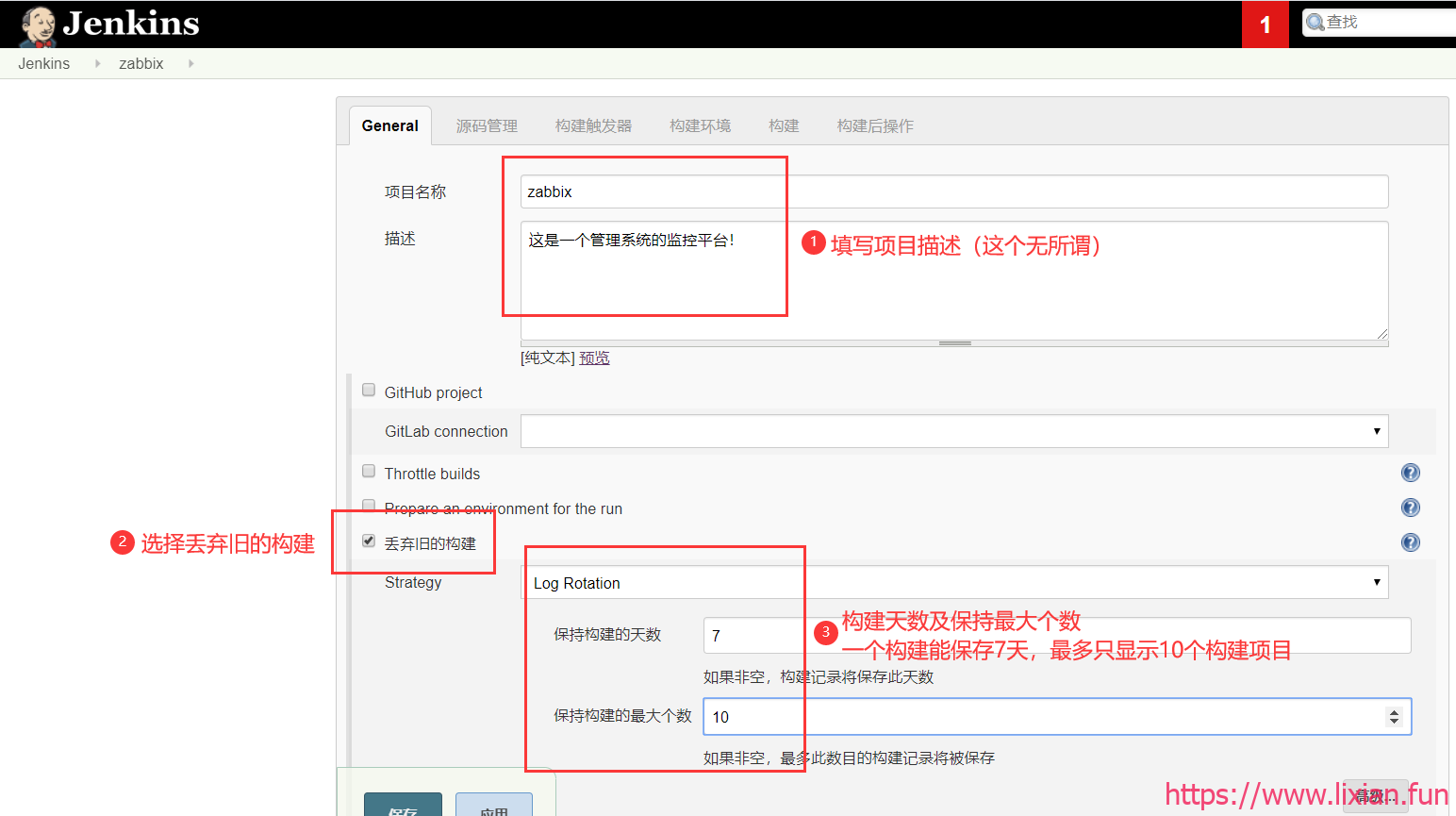Open help for Prepare an environment
Screen dimensions: 1456x816
click(1411, 508)
